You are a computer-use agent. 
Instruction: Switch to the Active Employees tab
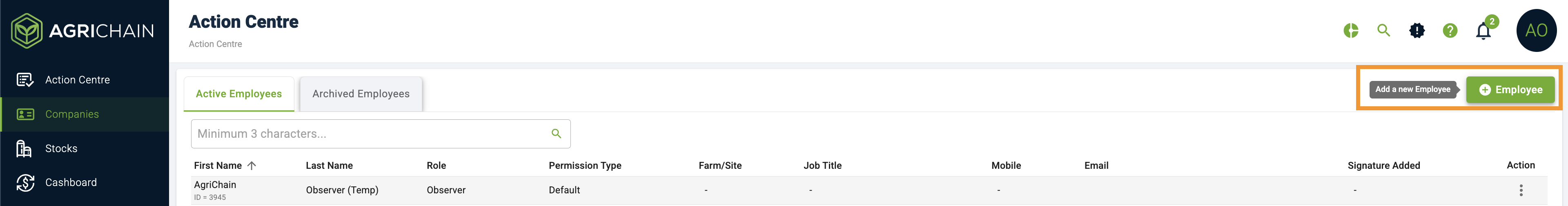point(238,94)
